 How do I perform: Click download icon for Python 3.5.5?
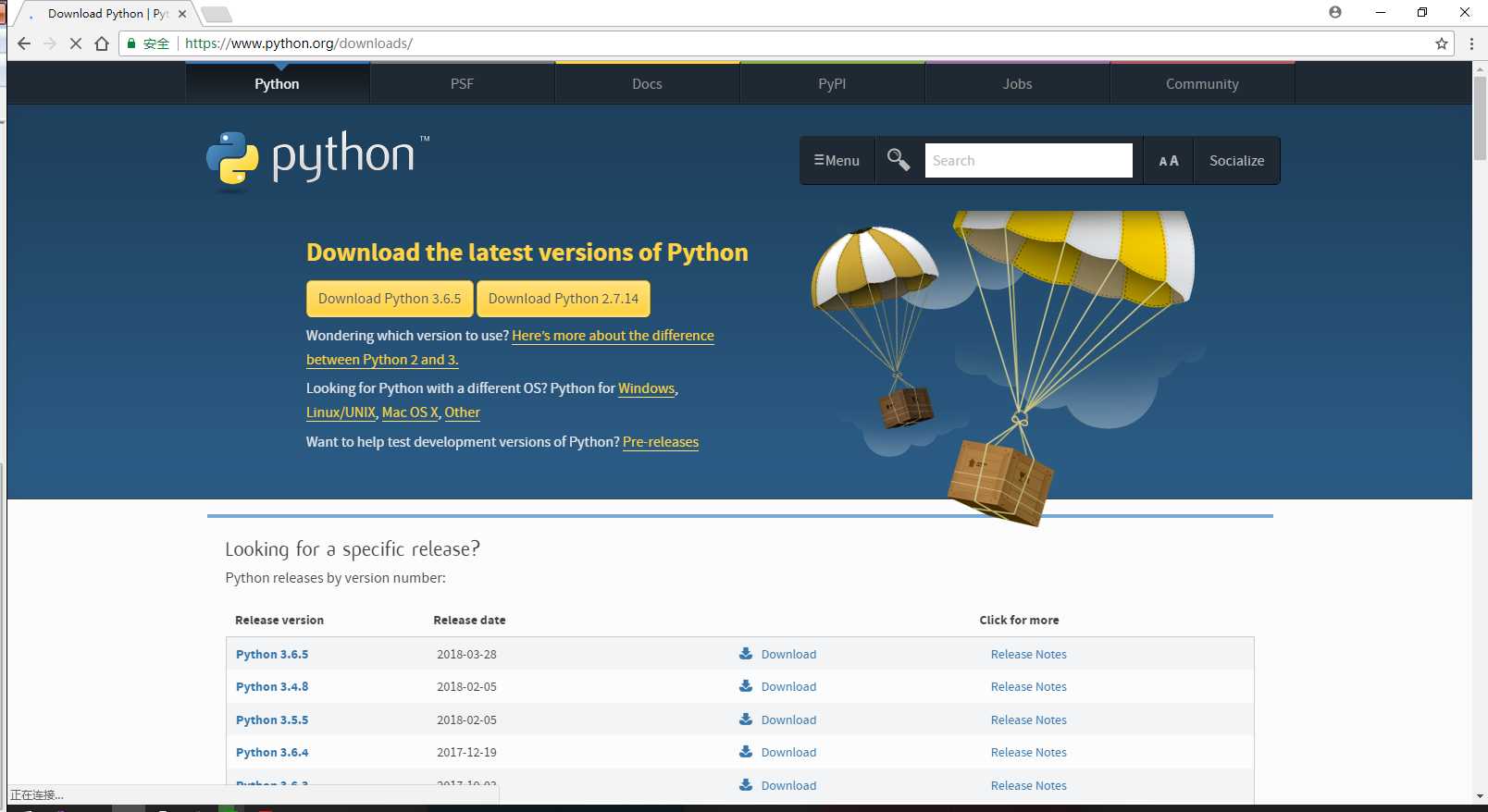746,719
